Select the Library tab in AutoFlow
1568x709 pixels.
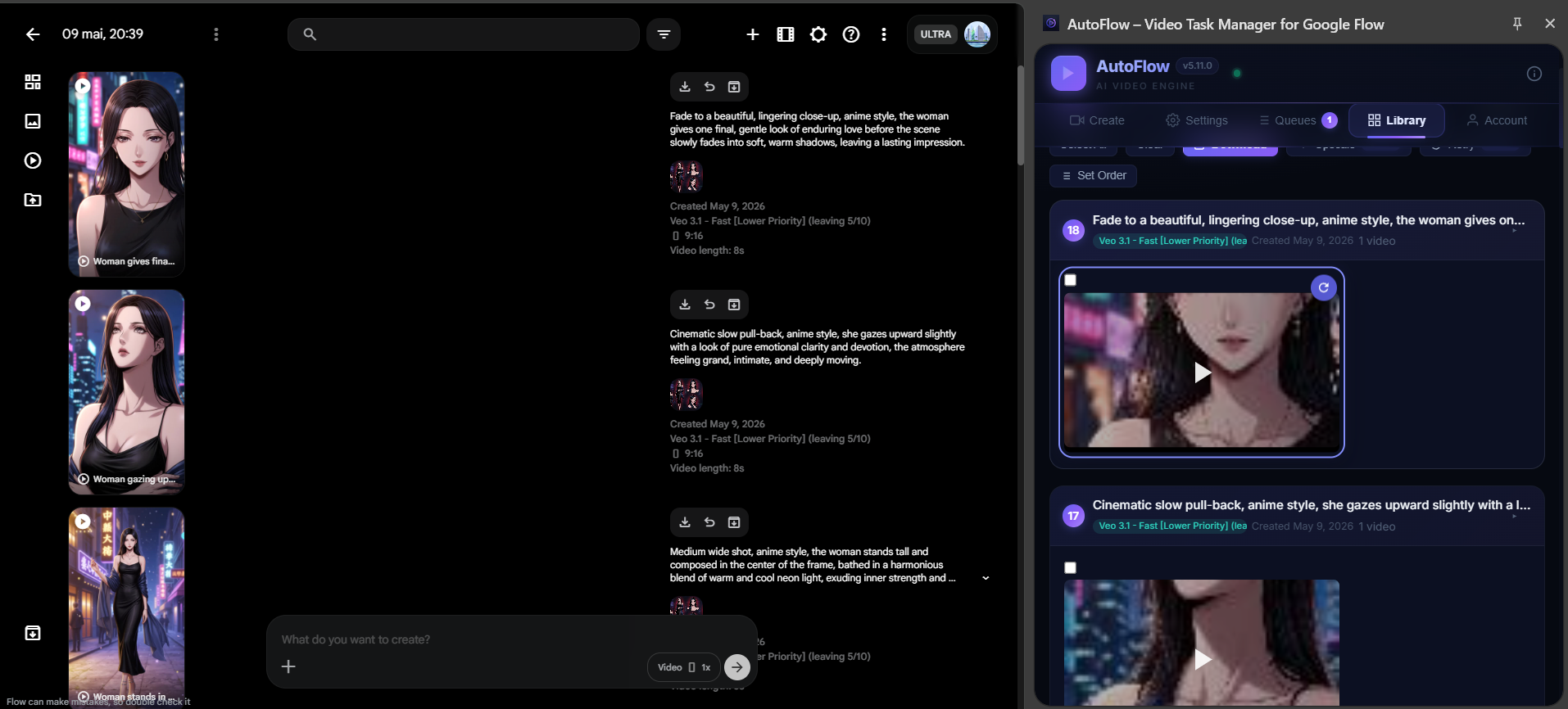tap(1397, 120)
